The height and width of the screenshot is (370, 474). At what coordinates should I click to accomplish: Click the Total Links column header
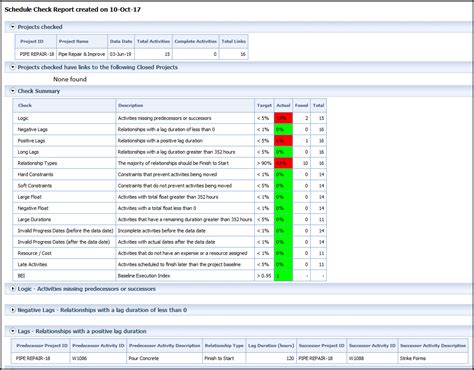click(234, 41)
